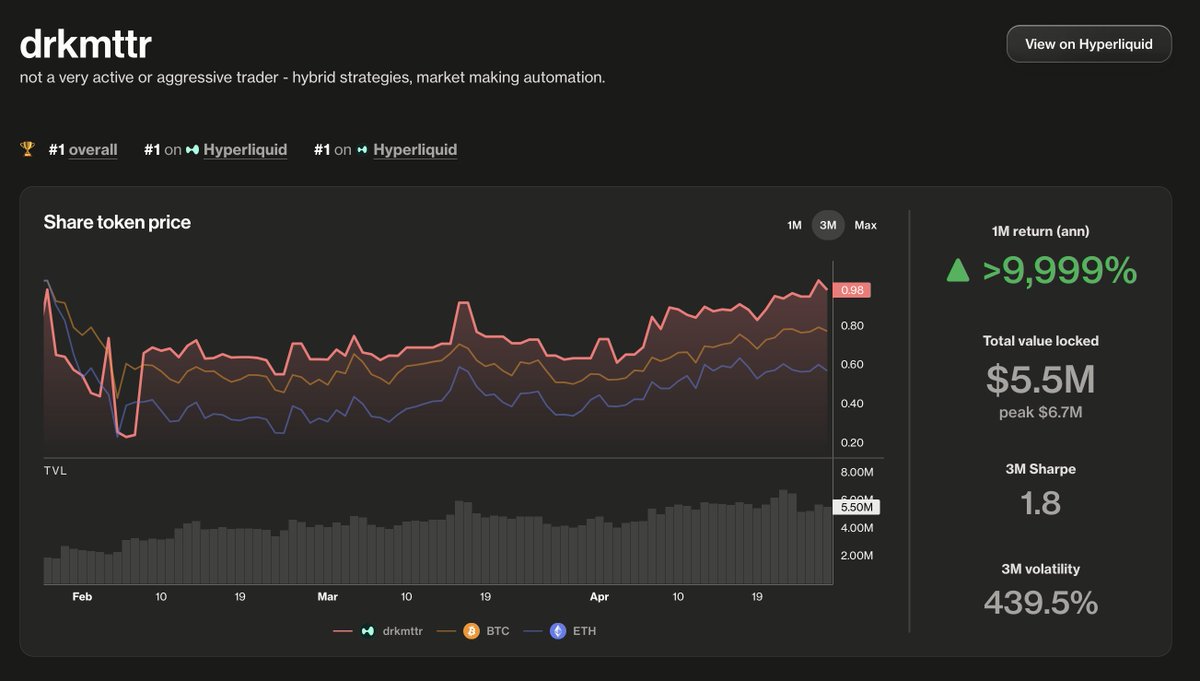Screen dimensions: 1200x681
Task: Toggle the BTC series label in legend
Action: [x=497, y=631]
